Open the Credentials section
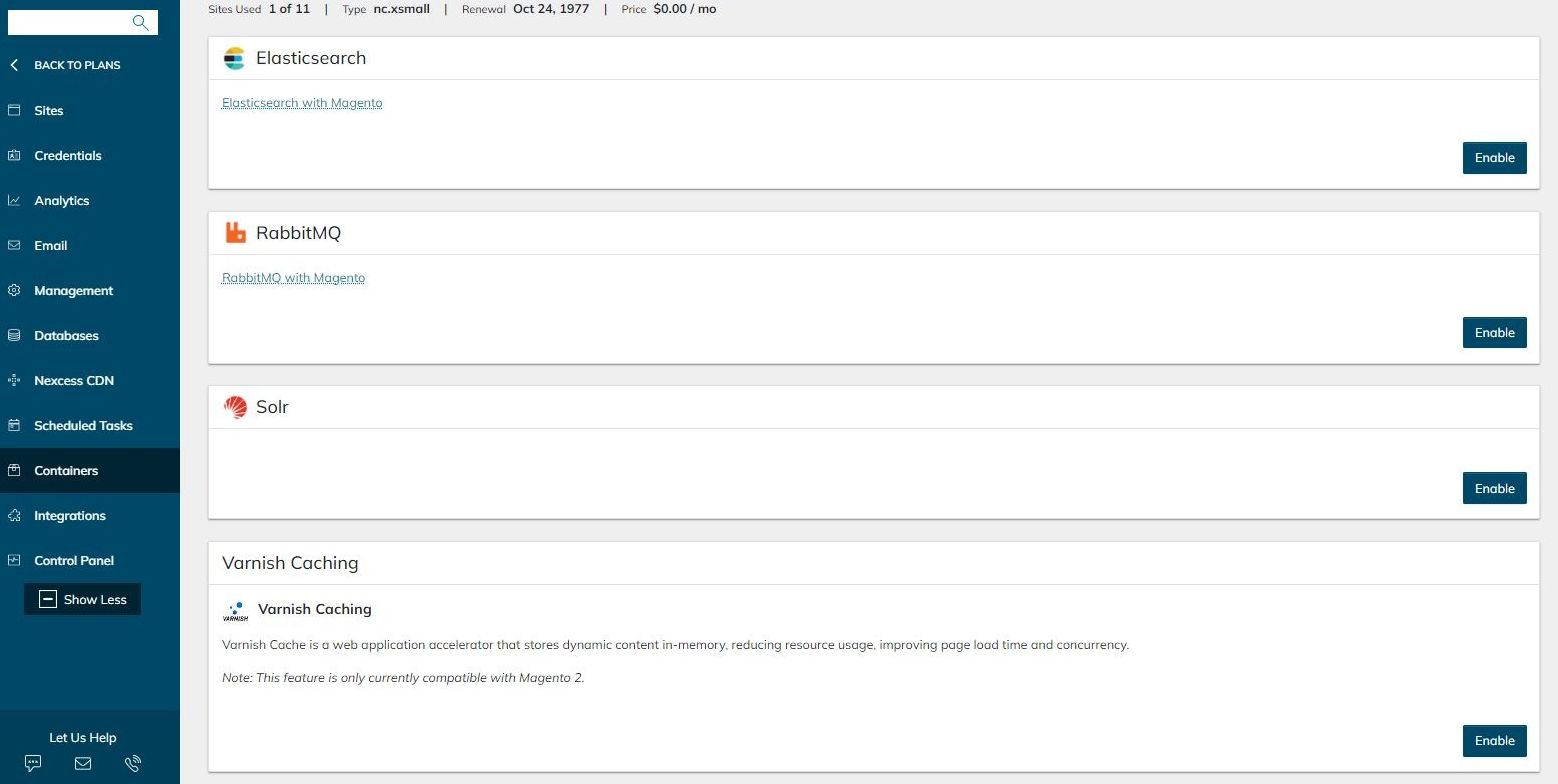Viewport: 1558px width, 784px height. click(90, 155)
